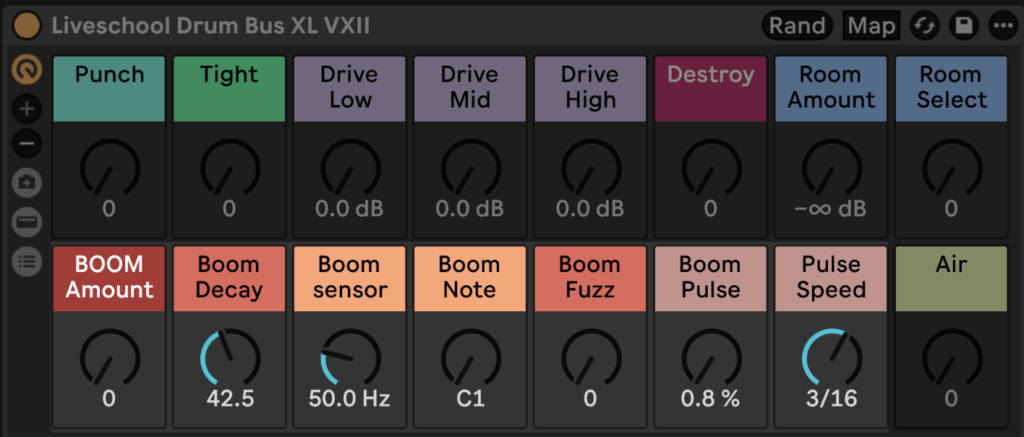
Task: Select the Pulse Speed macro label
Action: pos(831,278)
